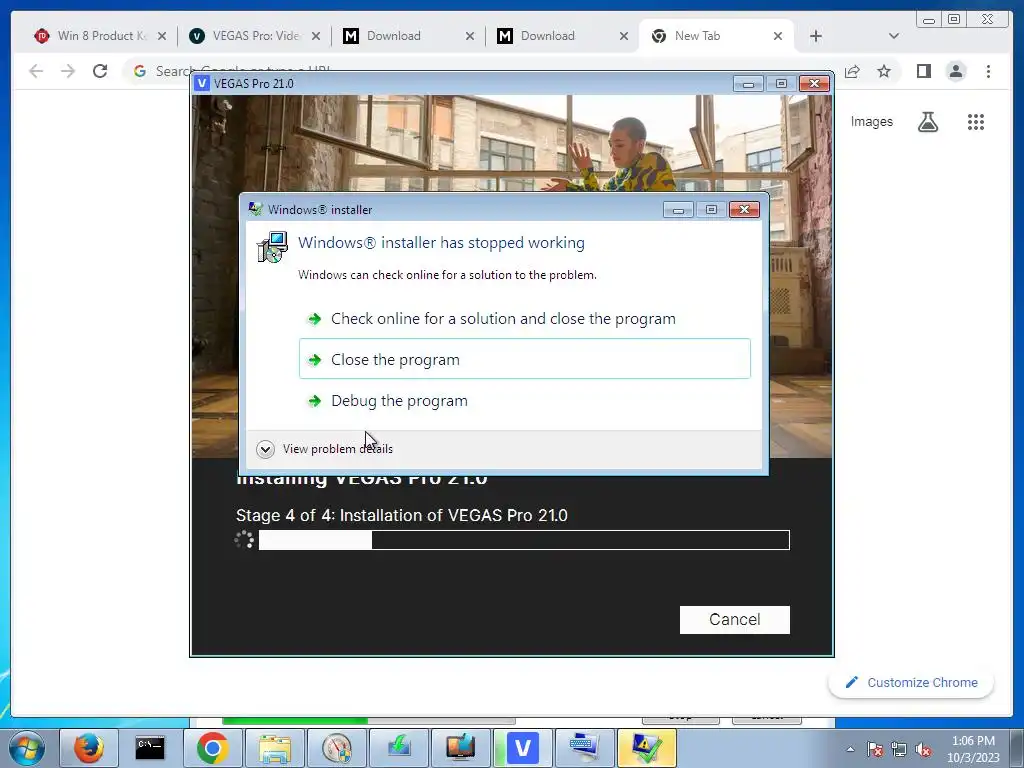This screenshot has height=768, width=1024.
Task: Click Windows installer dialog title icon
Action: (255, 209)
